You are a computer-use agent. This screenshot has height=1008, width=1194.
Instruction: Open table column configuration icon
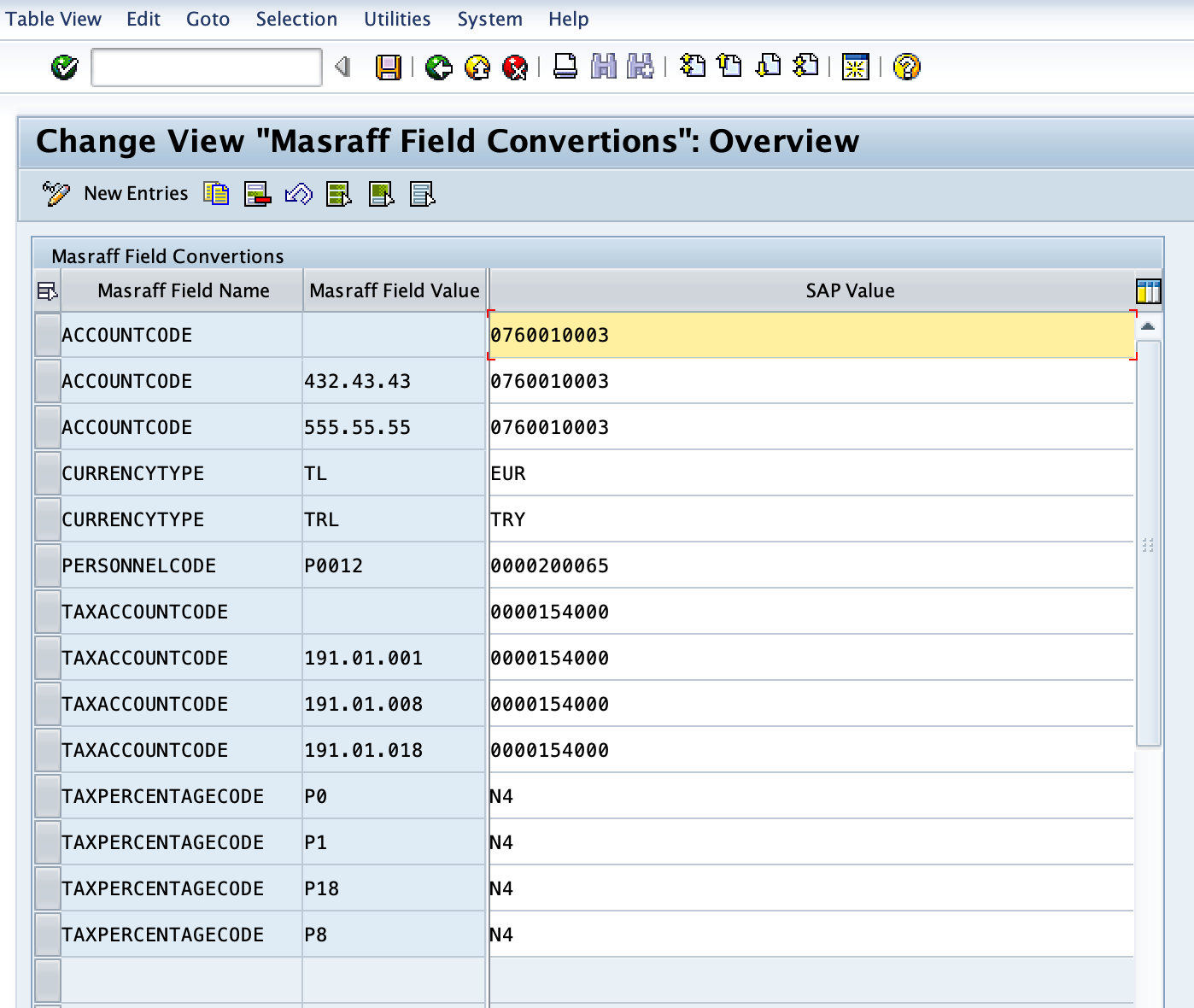click(x=1149, y=291)
